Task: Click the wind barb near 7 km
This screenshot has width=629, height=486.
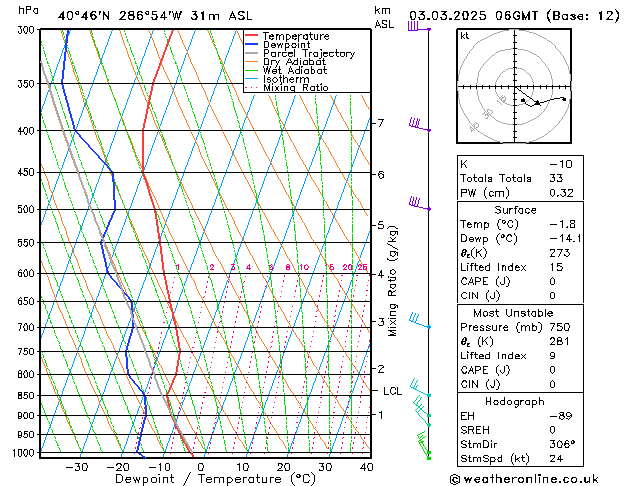Action: [418, 125]
